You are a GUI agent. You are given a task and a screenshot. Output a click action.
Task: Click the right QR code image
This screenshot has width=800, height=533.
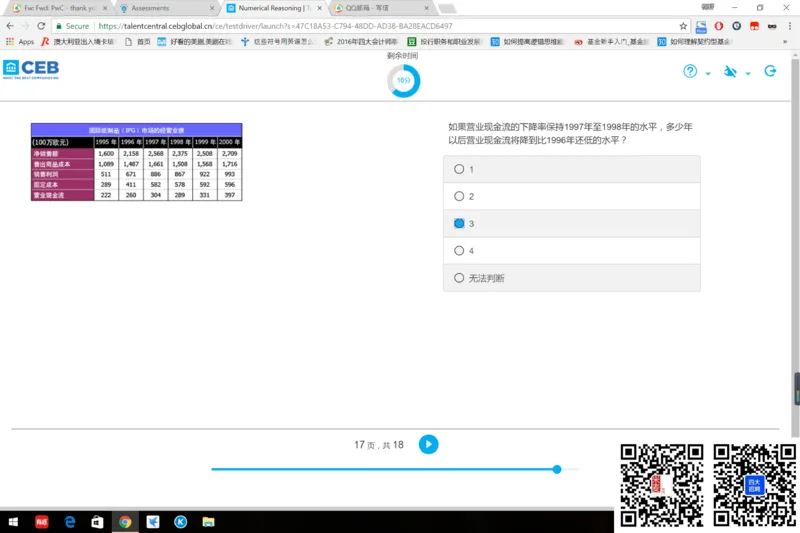click(755, 485)
